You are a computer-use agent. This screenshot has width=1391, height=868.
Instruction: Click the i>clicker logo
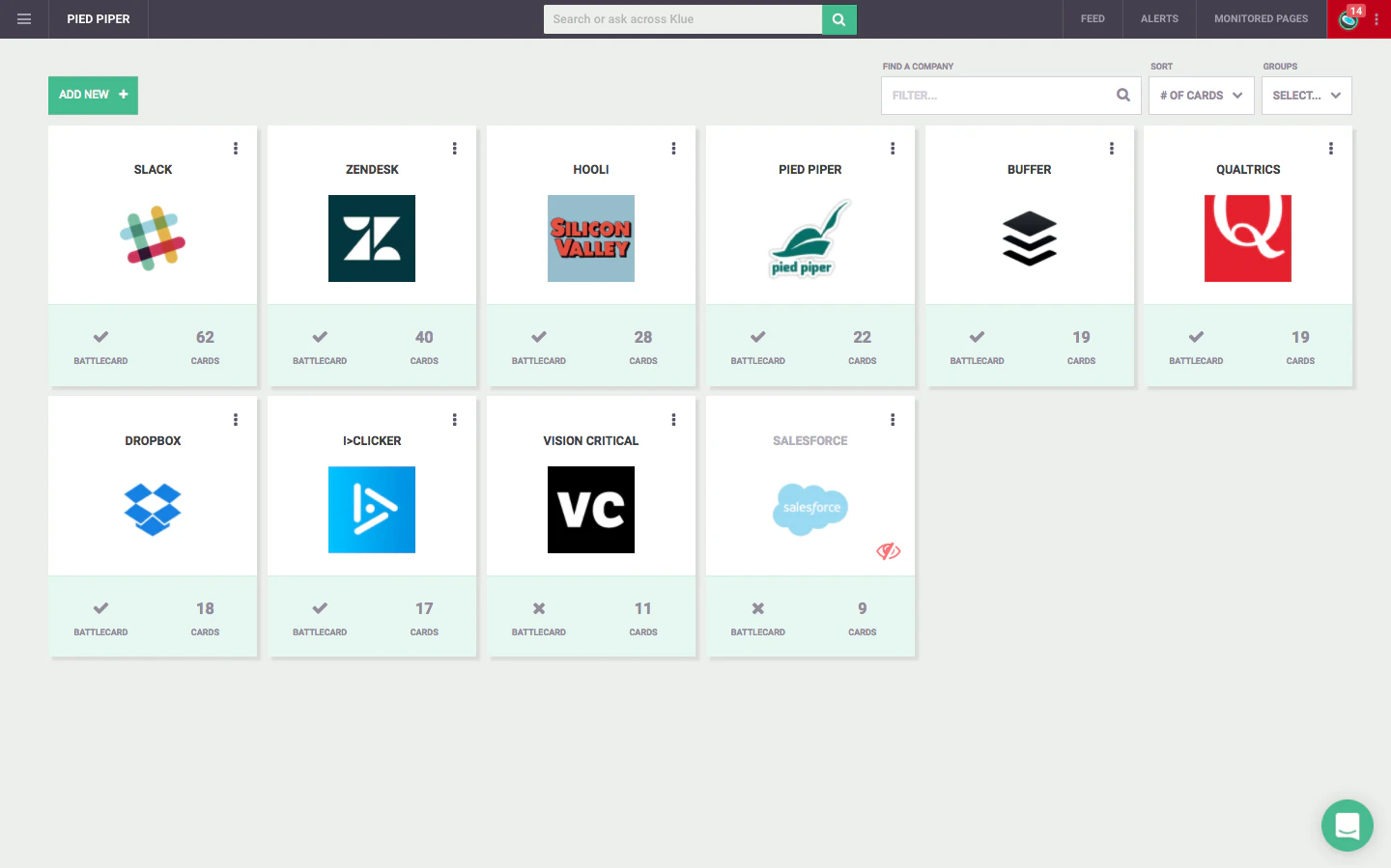click(372, 510)
